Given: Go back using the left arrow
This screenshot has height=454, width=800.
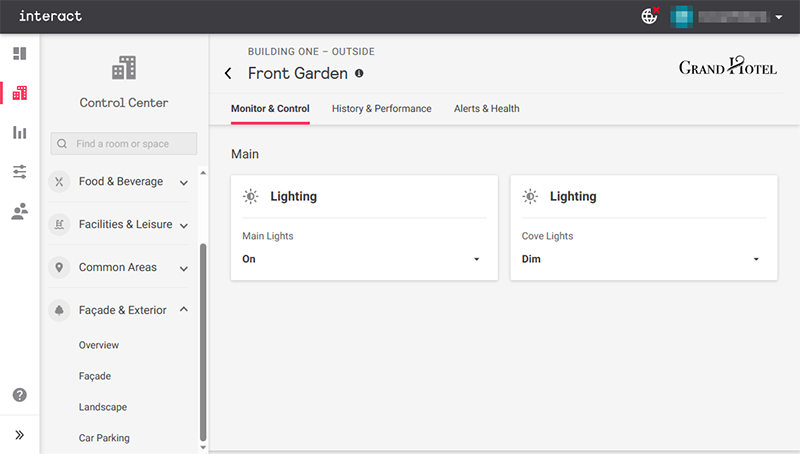Looking at the screenshot, I should pyautogui.click(x=228, y=73).
